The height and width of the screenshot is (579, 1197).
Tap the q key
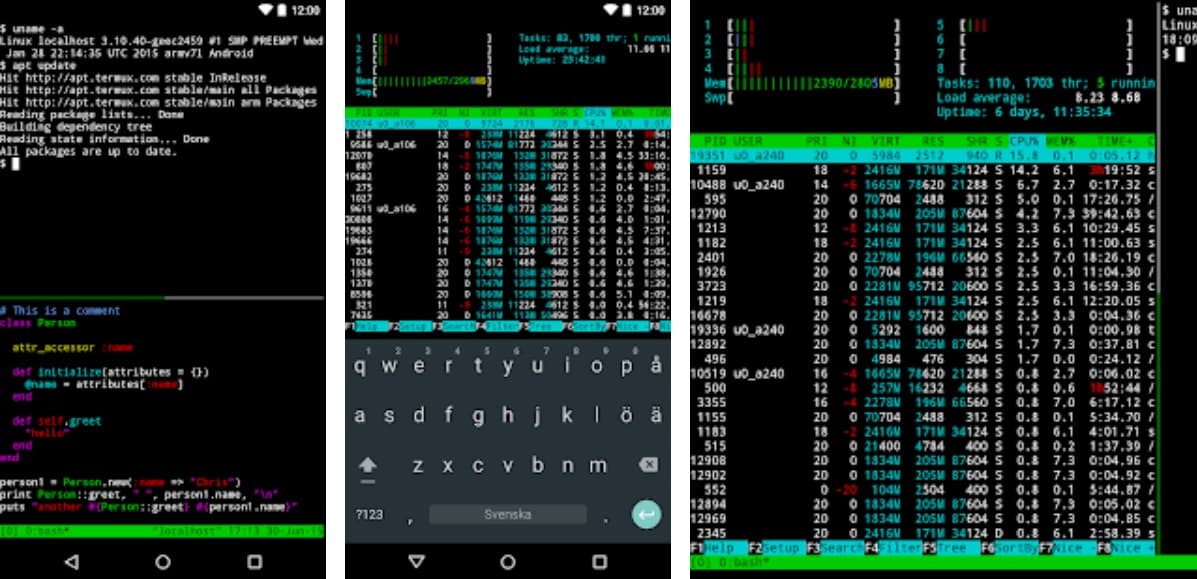360,366
